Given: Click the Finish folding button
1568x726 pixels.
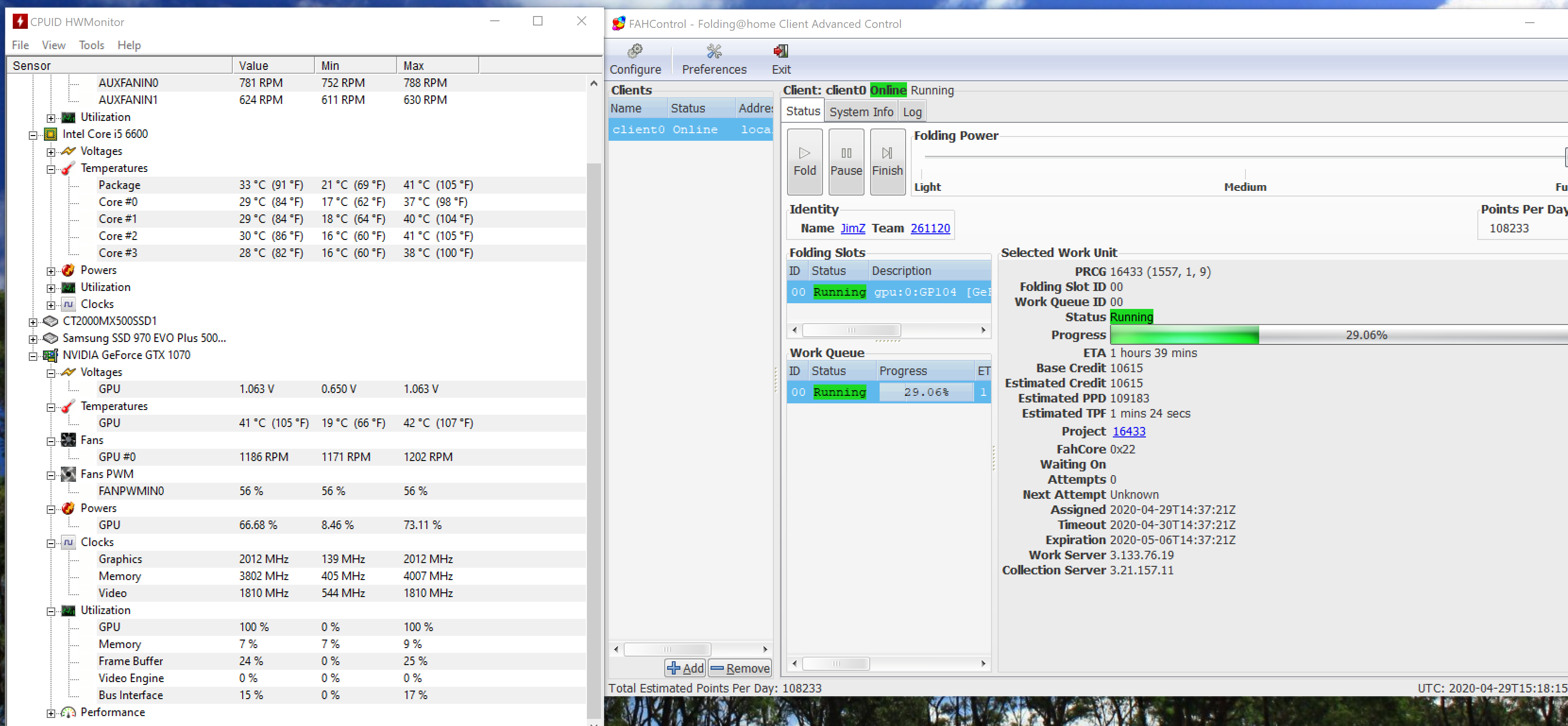Looking at the screenshot, I should pos(887,162).
